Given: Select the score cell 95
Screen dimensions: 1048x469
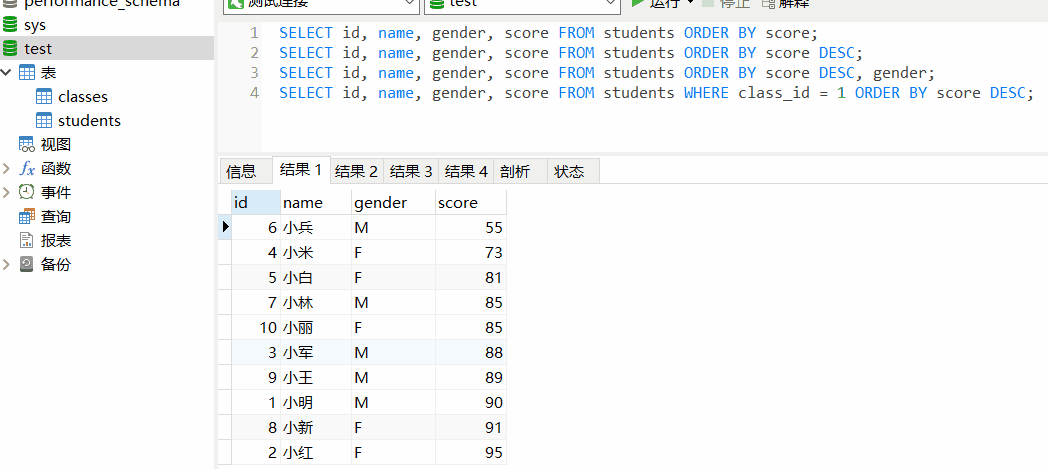Looking at the screenshot, I should [x=471, y=452].
